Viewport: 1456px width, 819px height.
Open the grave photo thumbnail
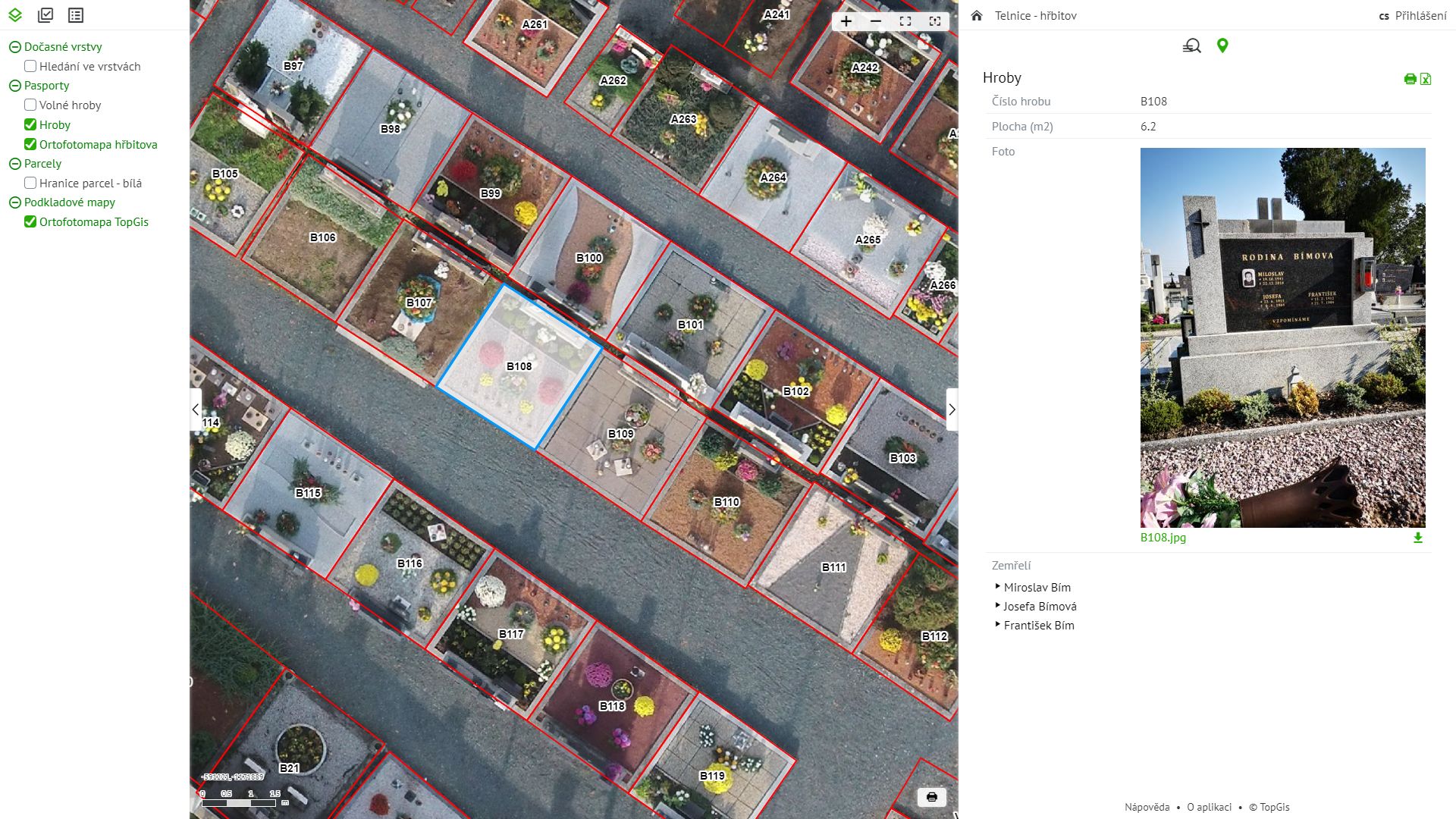[1283, 337]
